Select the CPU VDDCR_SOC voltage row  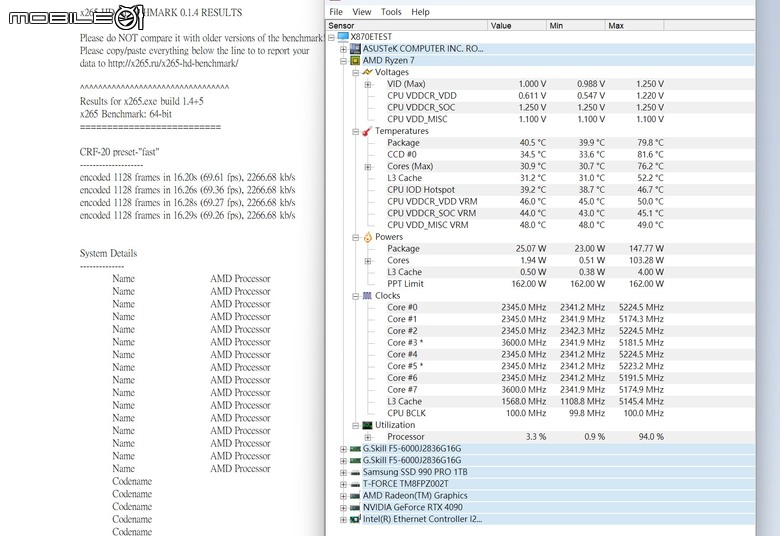coord(525,107)
